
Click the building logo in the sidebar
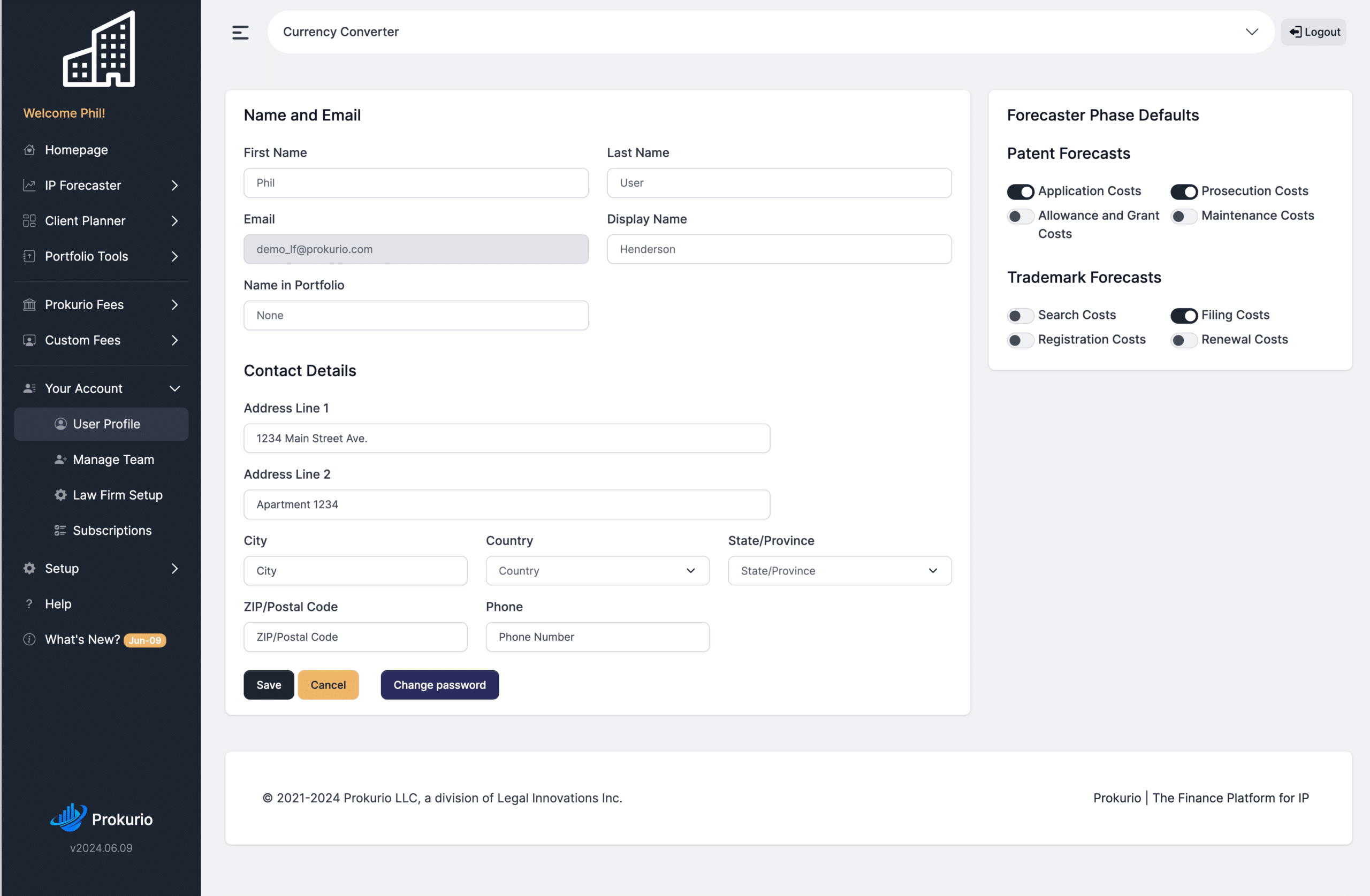click(99, 49)
